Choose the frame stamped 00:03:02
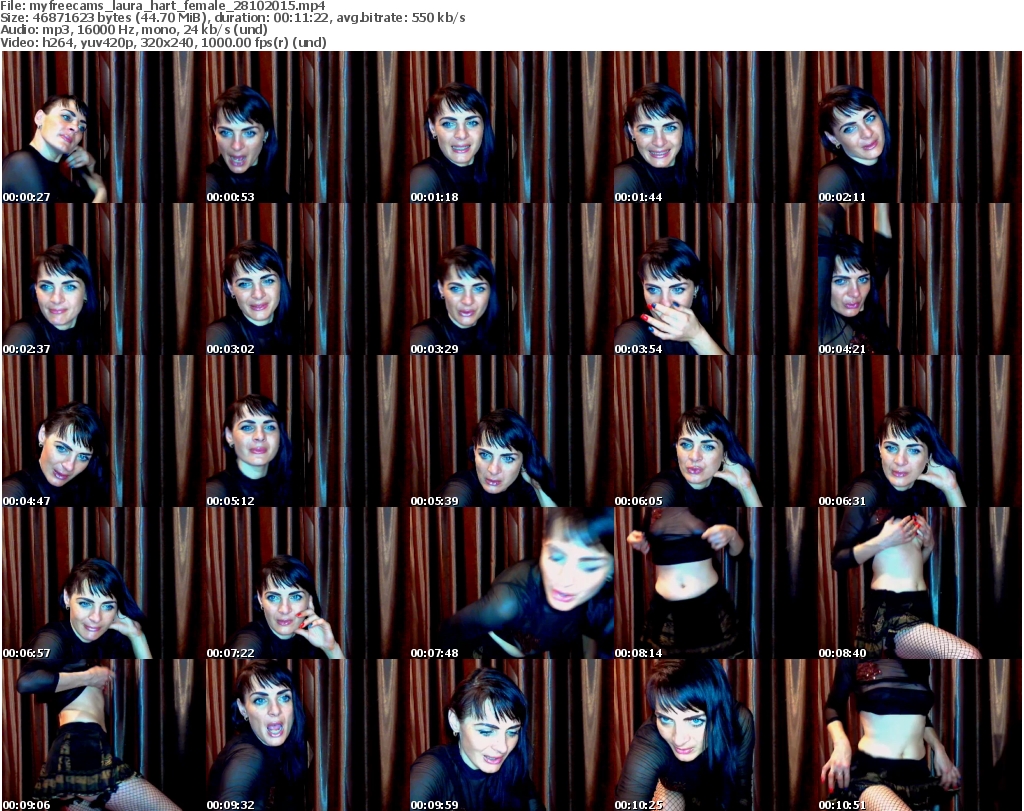The image size is (1024, 811). [x=308, y=279]
